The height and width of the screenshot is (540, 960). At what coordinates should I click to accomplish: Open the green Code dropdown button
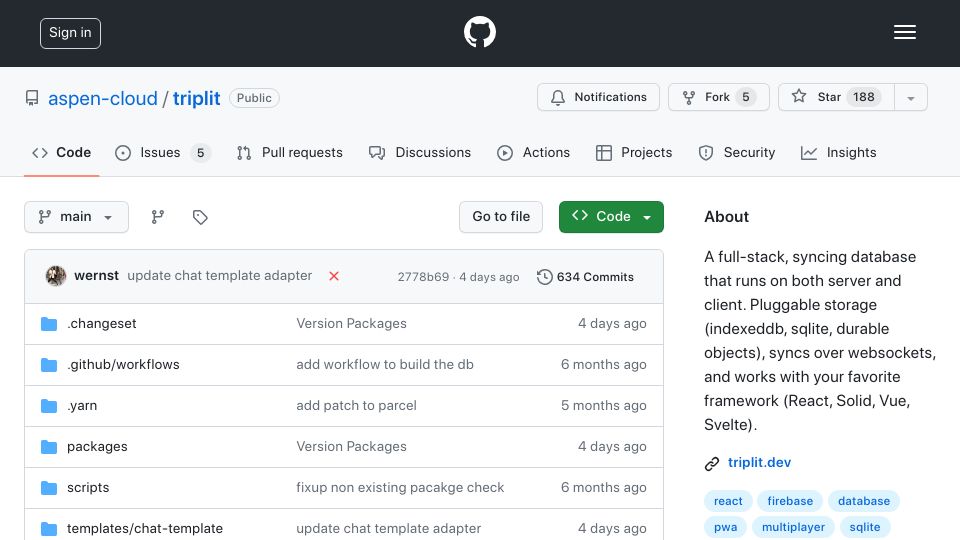611,217
